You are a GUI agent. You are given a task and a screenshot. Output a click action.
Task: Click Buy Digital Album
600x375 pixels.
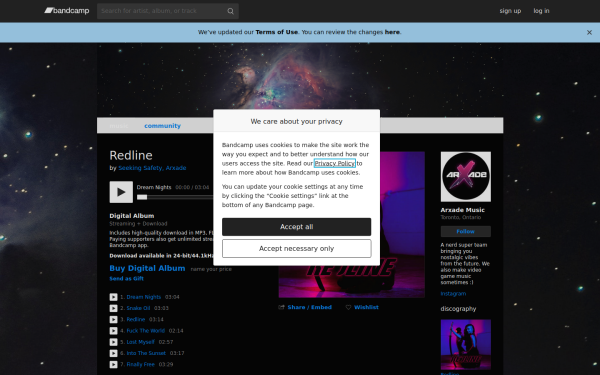click(x=147, y=268)
